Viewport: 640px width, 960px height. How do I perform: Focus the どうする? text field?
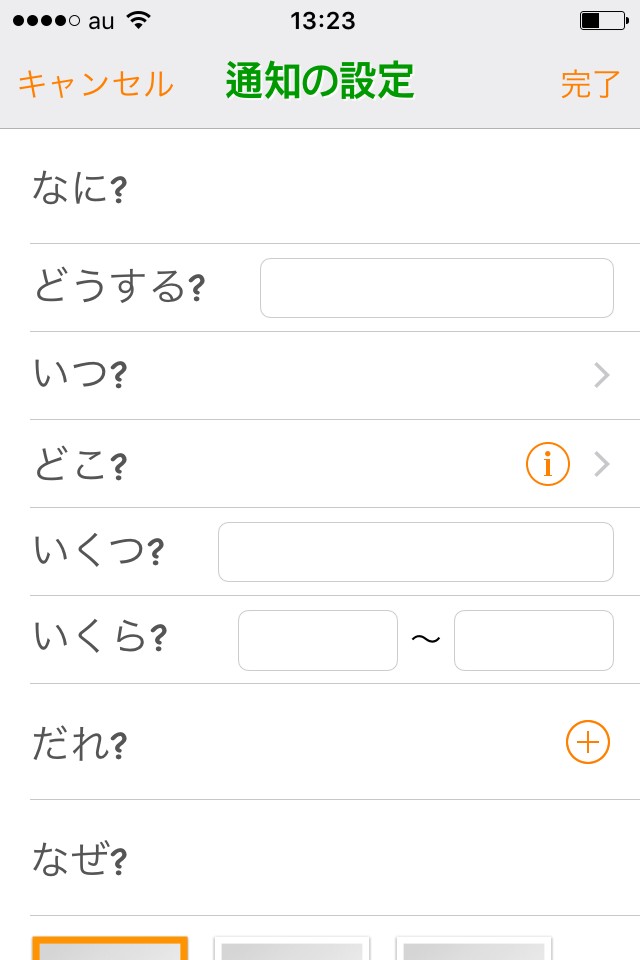pos(436,288)
